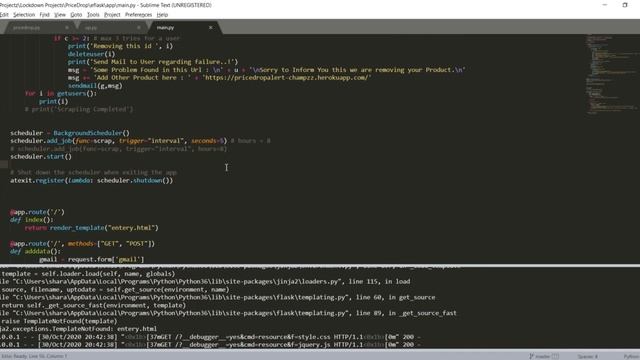Viewport: 640px width, 360px height.
Task: Click the herokuapp URL string in code
Action: point(287,78)
